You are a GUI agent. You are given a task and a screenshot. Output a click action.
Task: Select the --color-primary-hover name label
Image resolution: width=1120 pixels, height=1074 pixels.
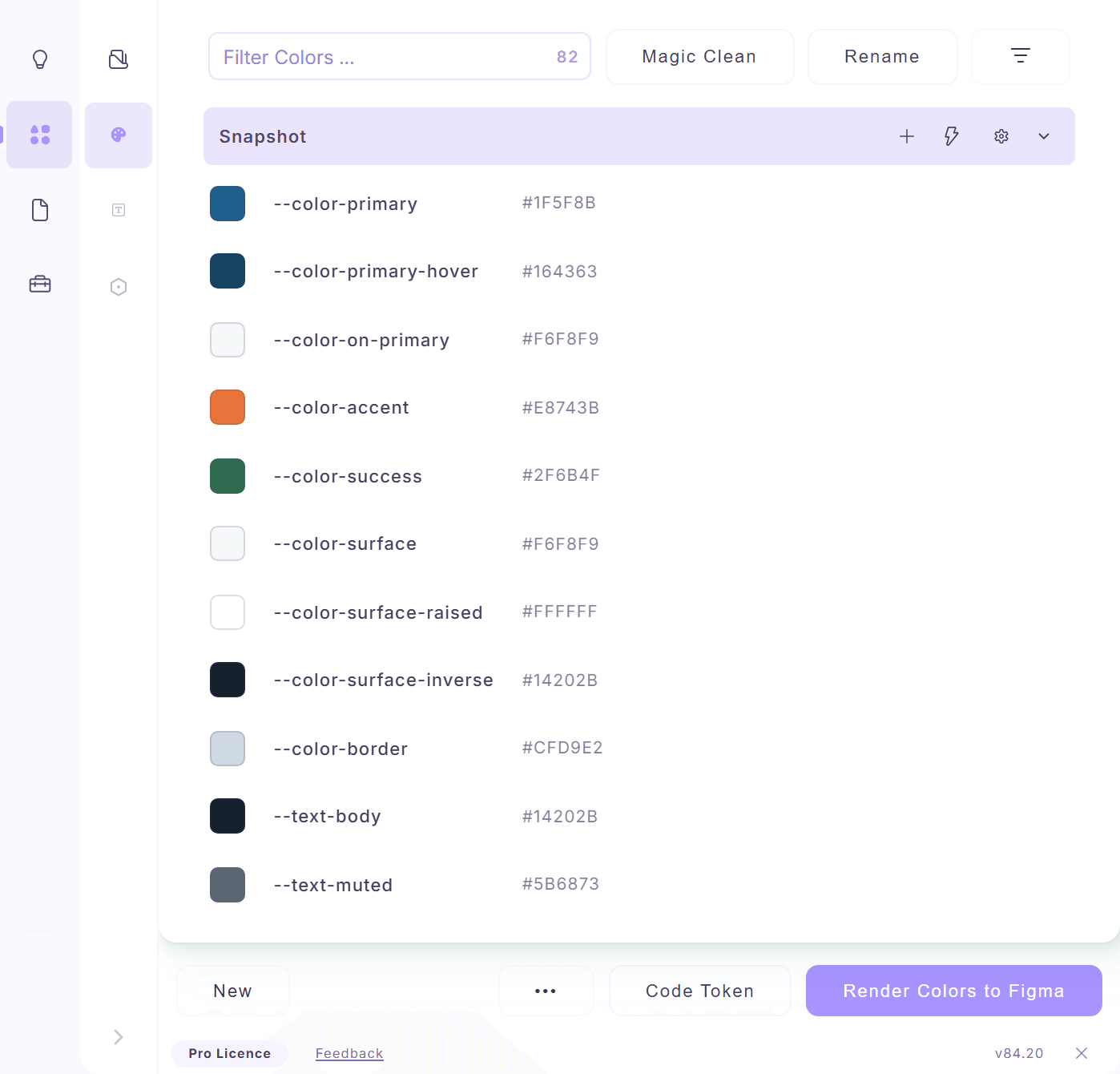[x=376, y=271]
